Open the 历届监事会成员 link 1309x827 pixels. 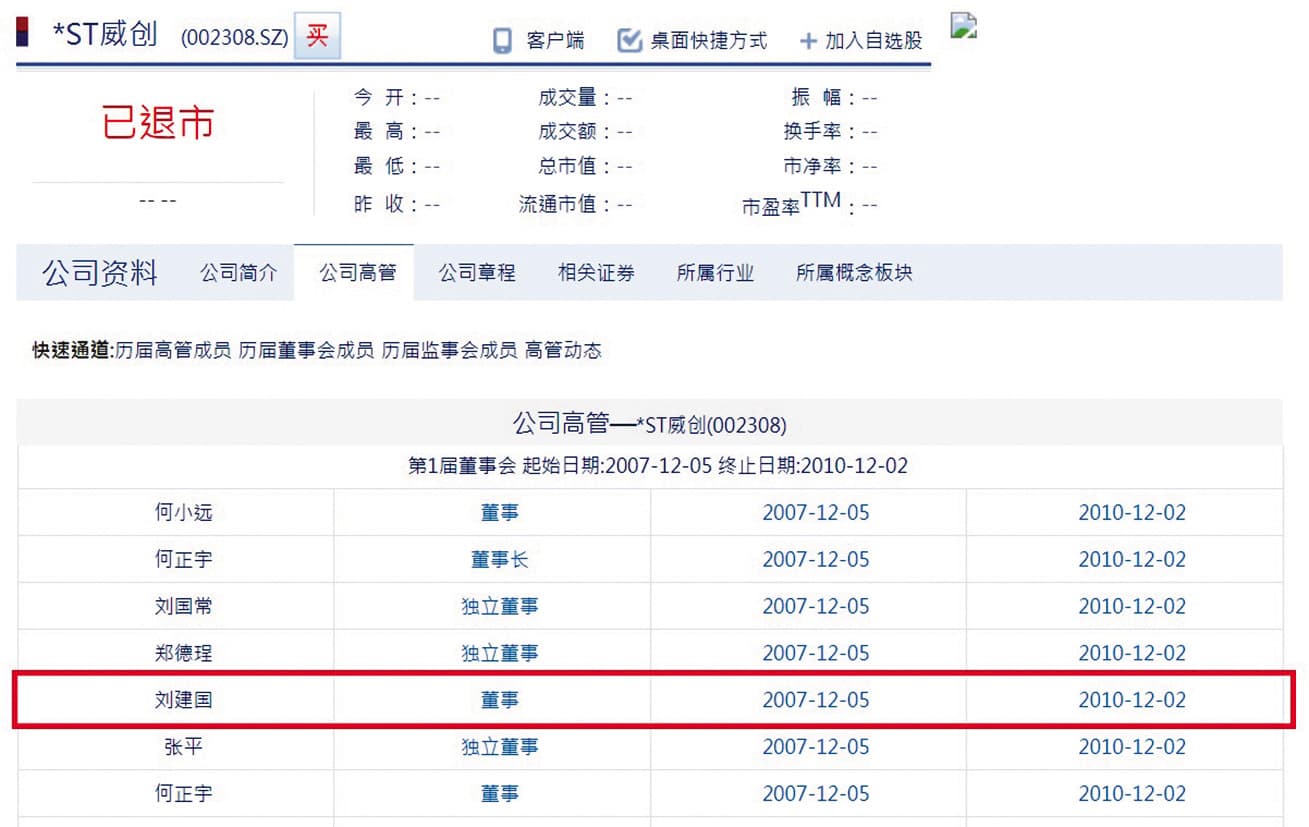[x=449, y=350]
